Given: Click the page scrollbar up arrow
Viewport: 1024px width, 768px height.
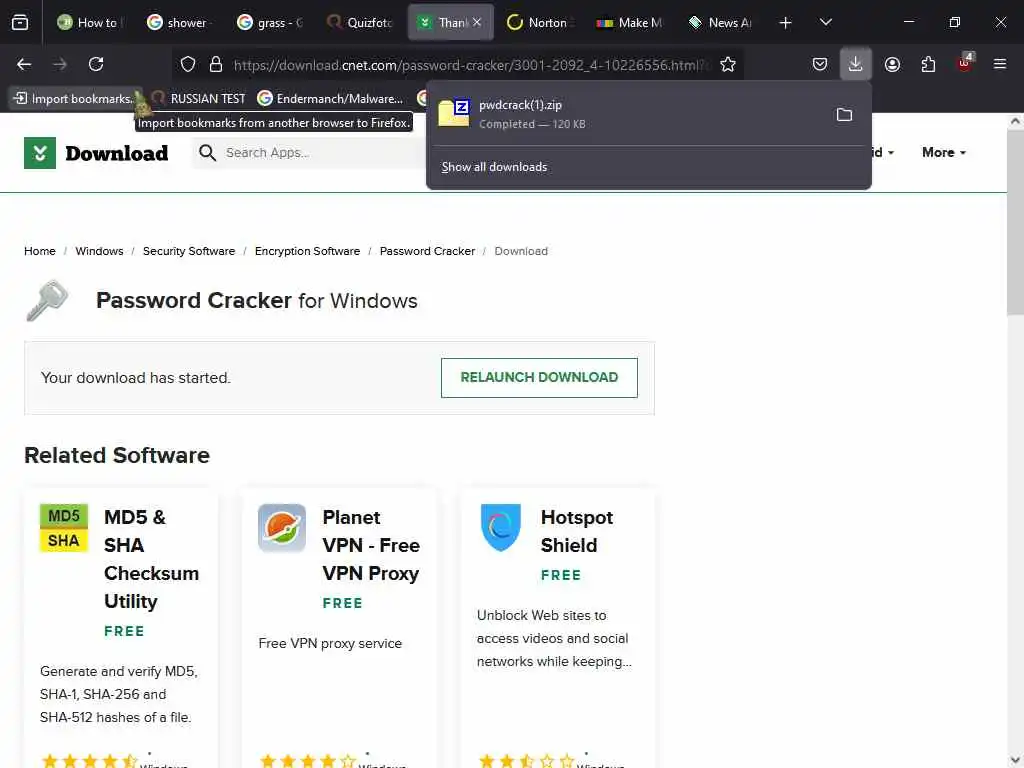Looking at the screenshot, I should 1015,121.
